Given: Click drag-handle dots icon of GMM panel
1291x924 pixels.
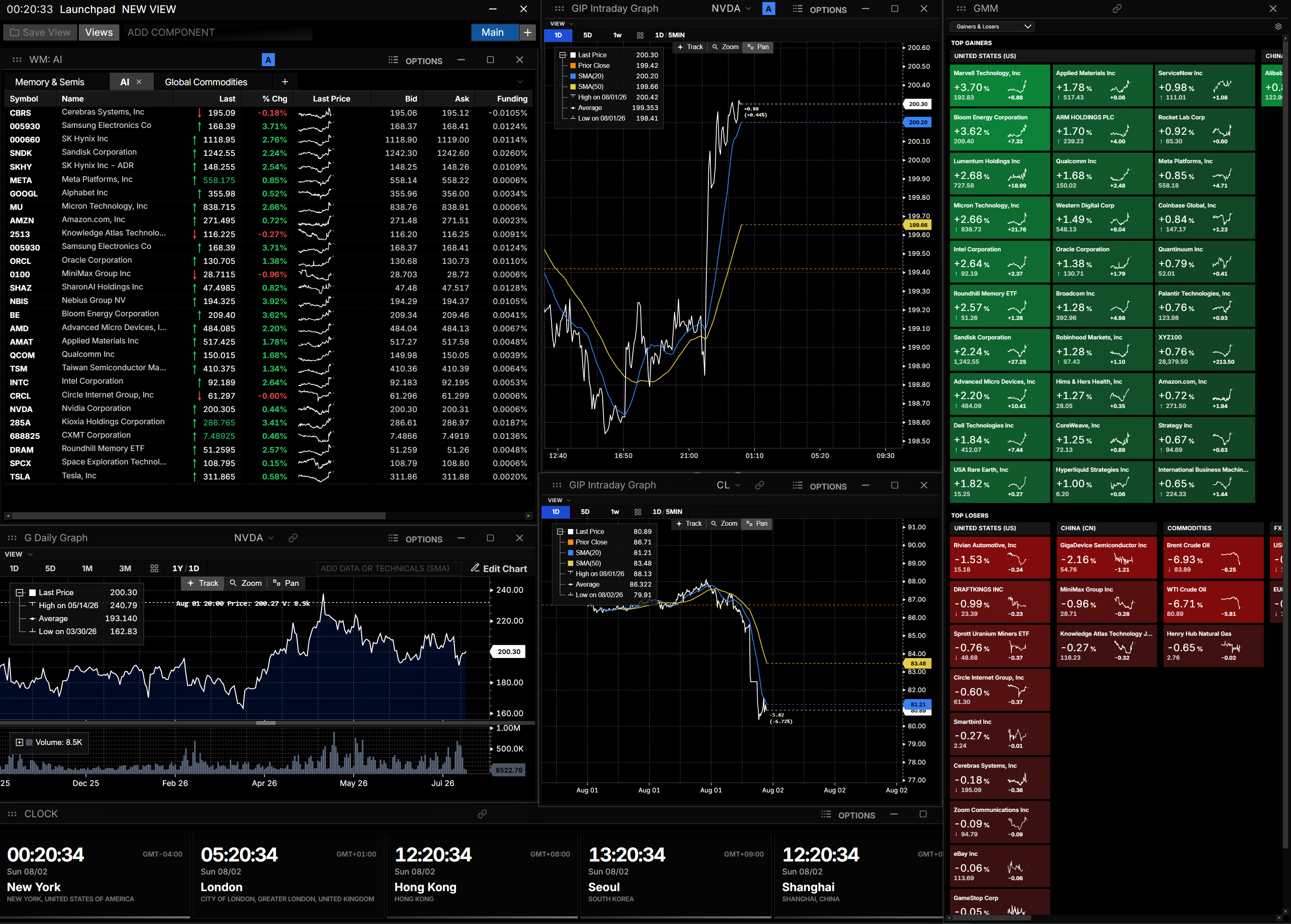Looking at the screenshot, I should 962,9.
